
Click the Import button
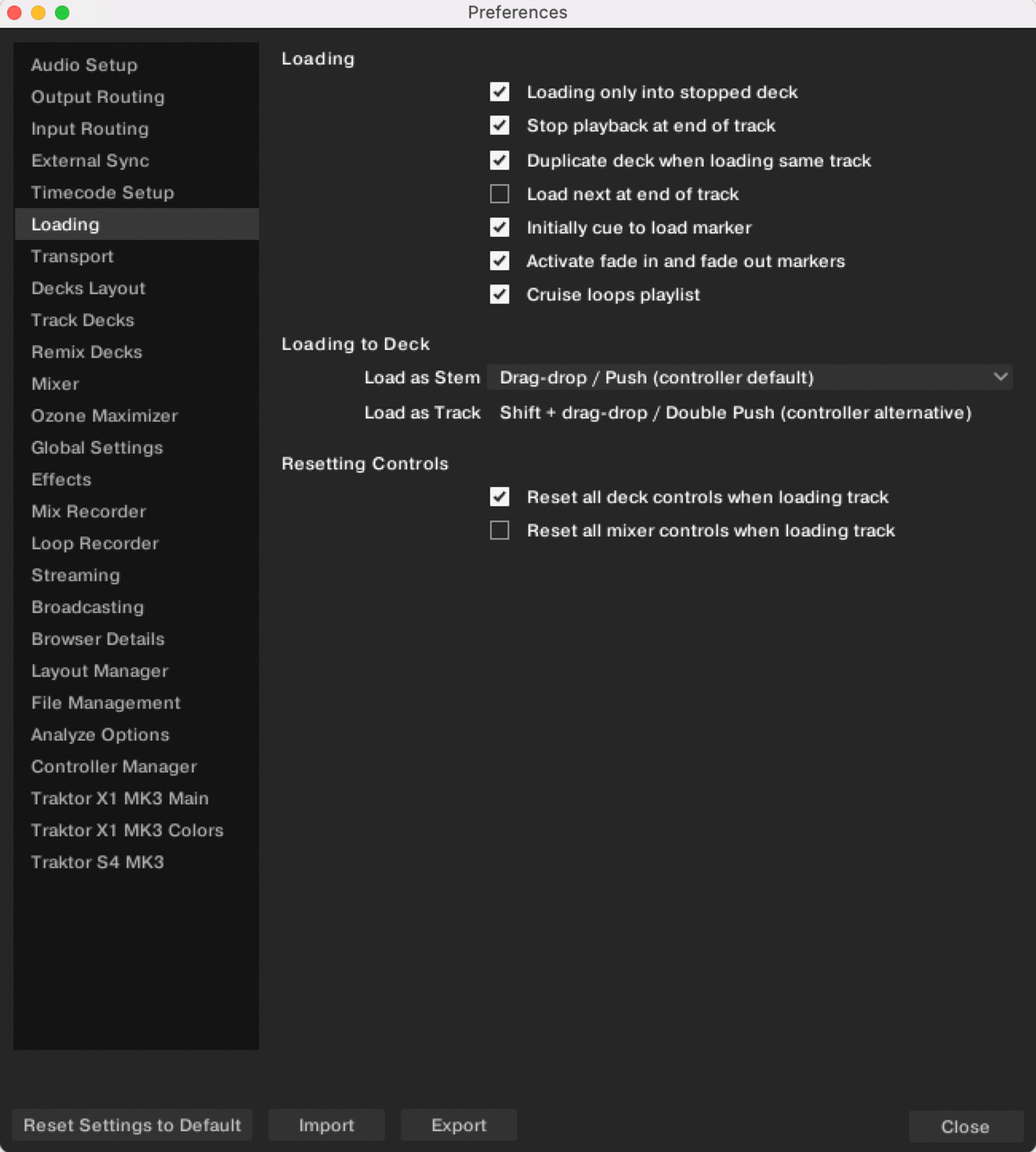click(326, 1125)
